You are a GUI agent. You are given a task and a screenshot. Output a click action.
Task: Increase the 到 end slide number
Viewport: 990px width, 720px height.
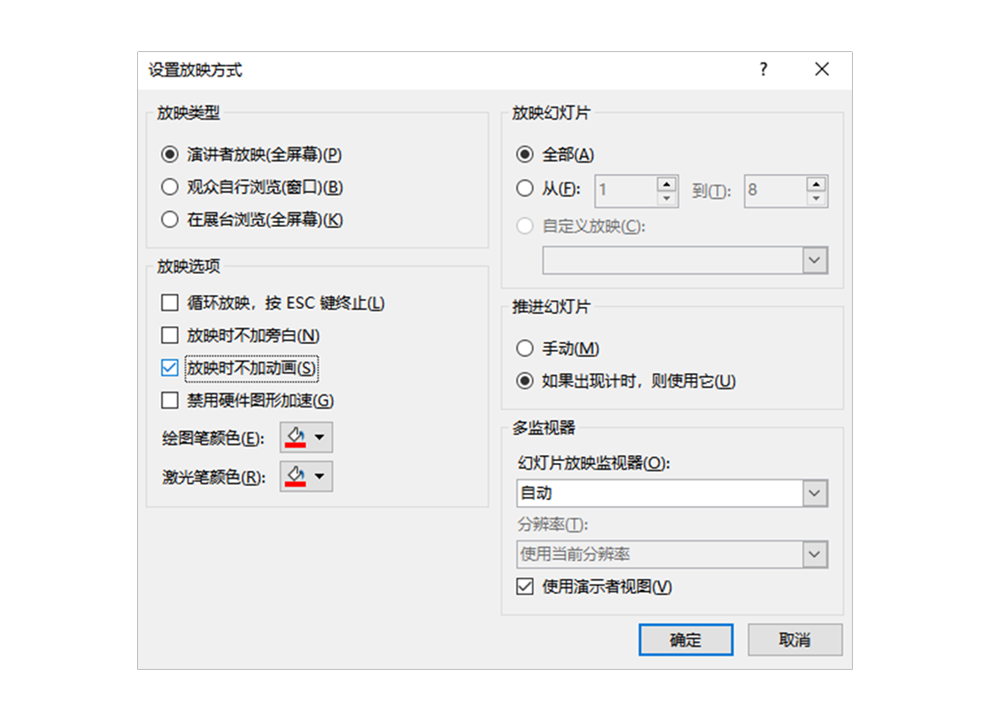click(x=816, y=183)
